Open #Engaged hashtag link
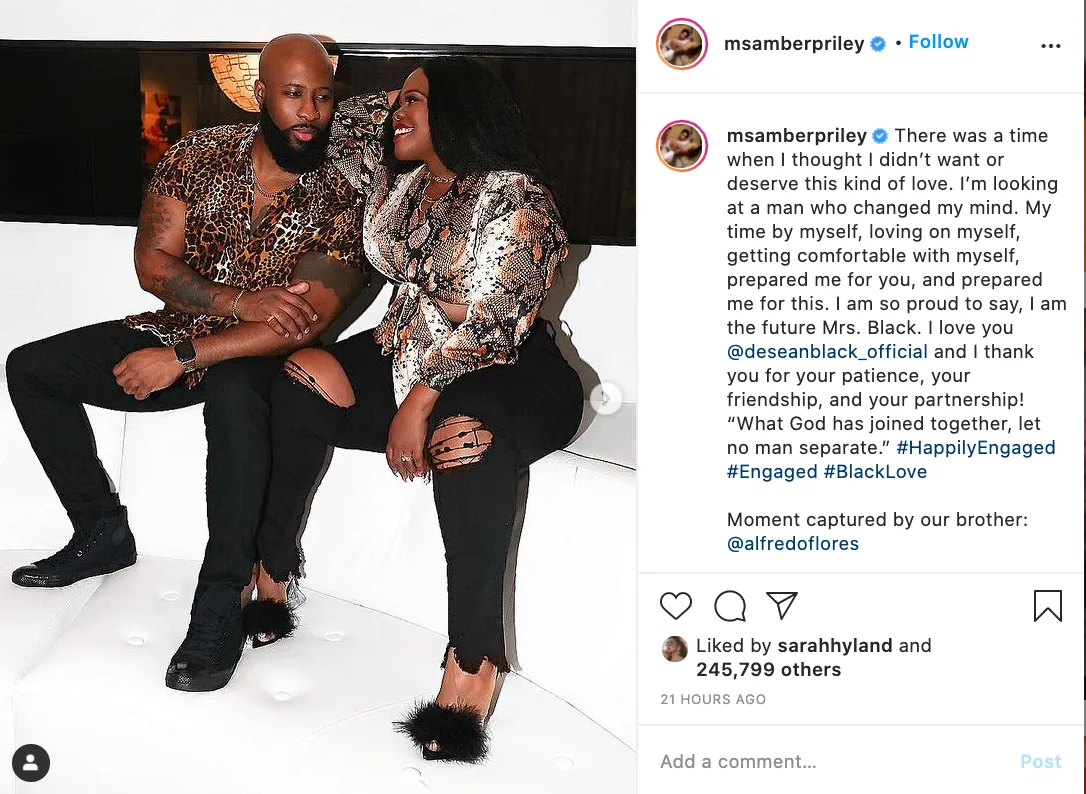 (x=772, y=472)
